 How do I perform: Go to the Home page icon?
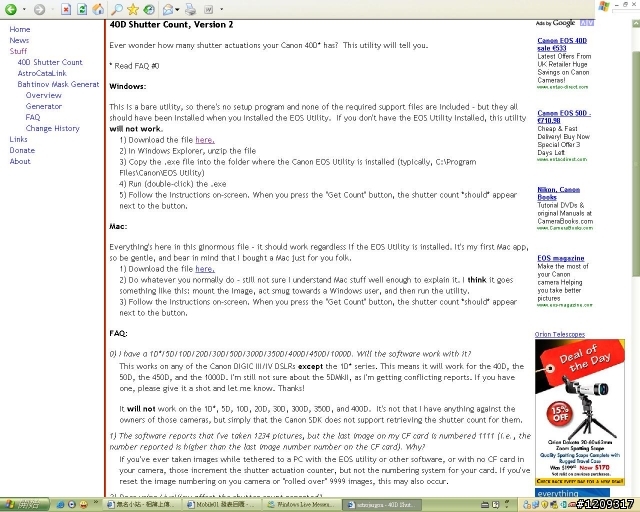tap(98, 9)
